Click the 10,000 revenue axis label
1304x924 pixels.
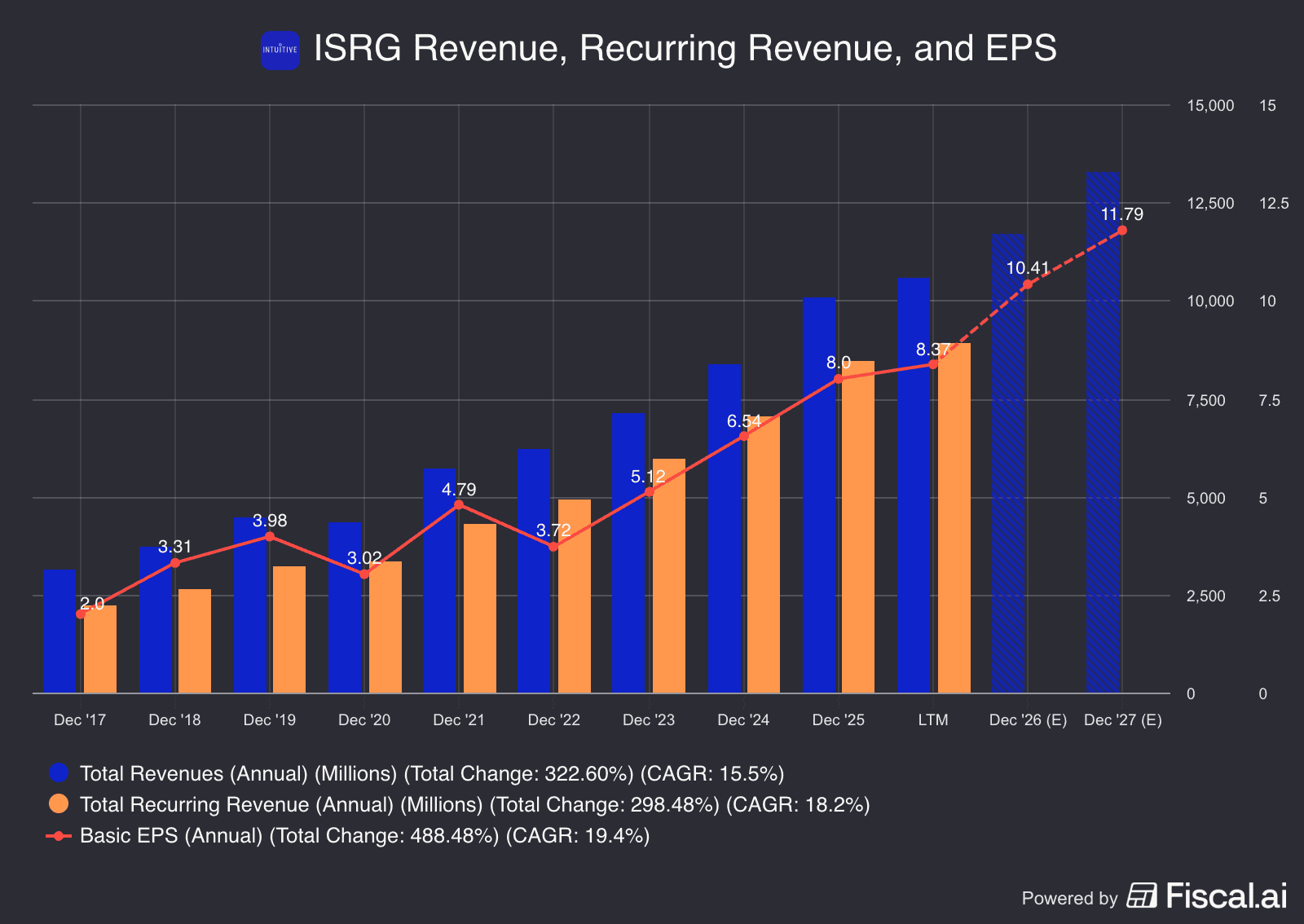[x=1210, y=301]
